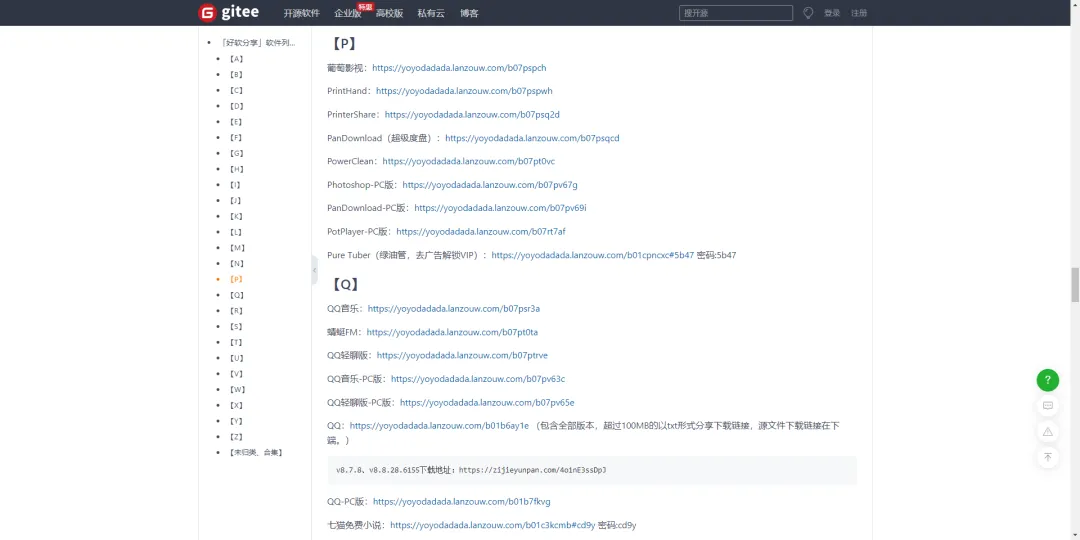Open the QQ link ending b01b6ay1e
Image resolution: width=1080 pixels, height=540 pixels.
tap(439, 426)
